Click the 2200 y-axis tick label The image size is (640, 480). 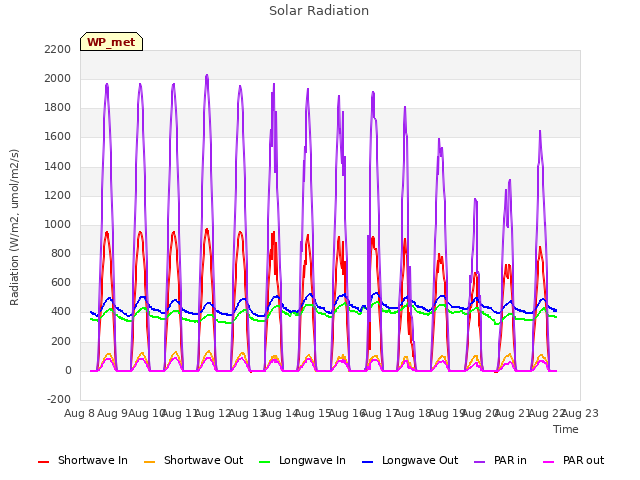(58, 49)
